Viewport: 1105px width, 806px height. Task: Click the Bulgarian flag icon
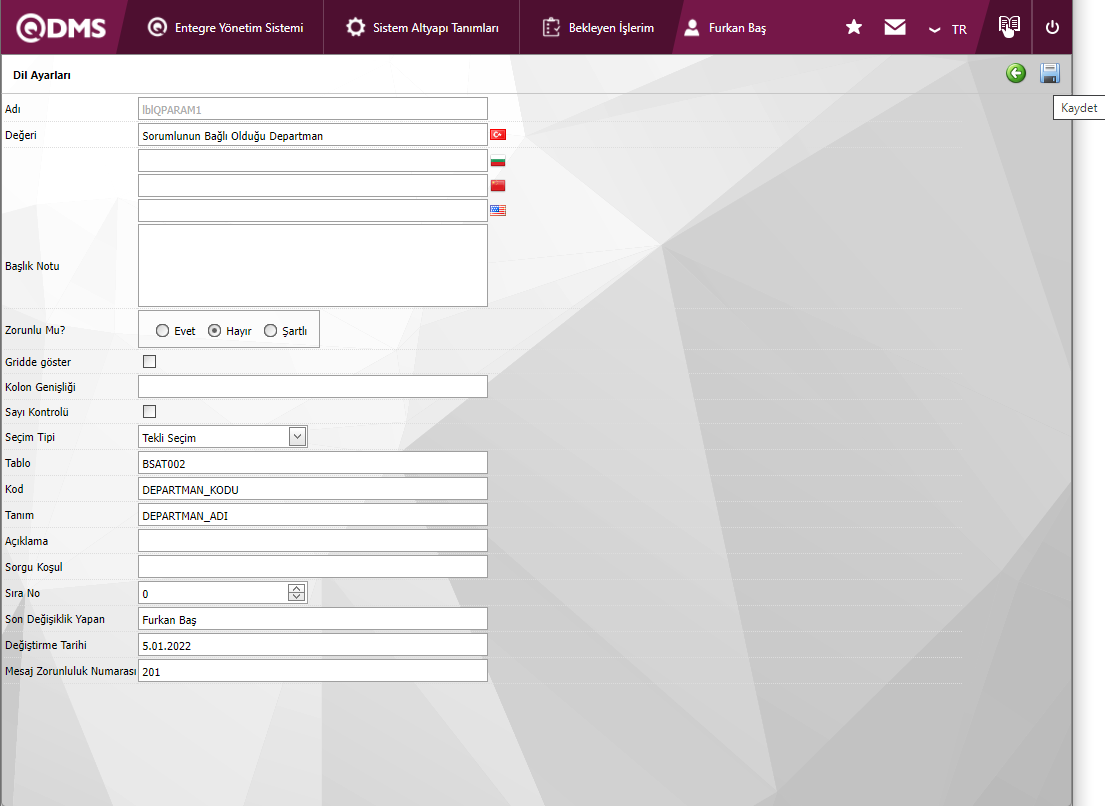(x=498, y=161)
